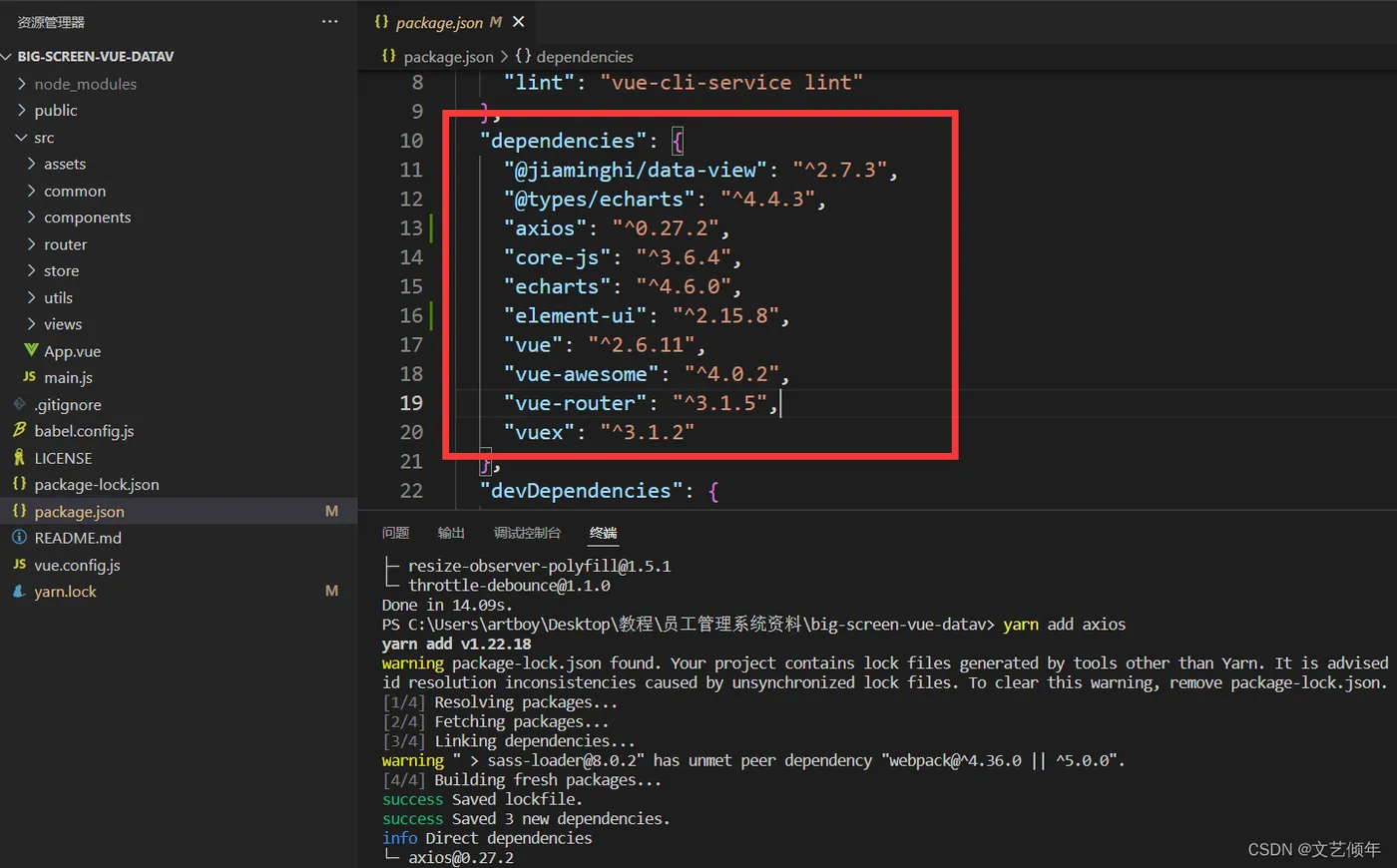Expand the node_modules folder
1397x868 pixels.
click(22, 84)
